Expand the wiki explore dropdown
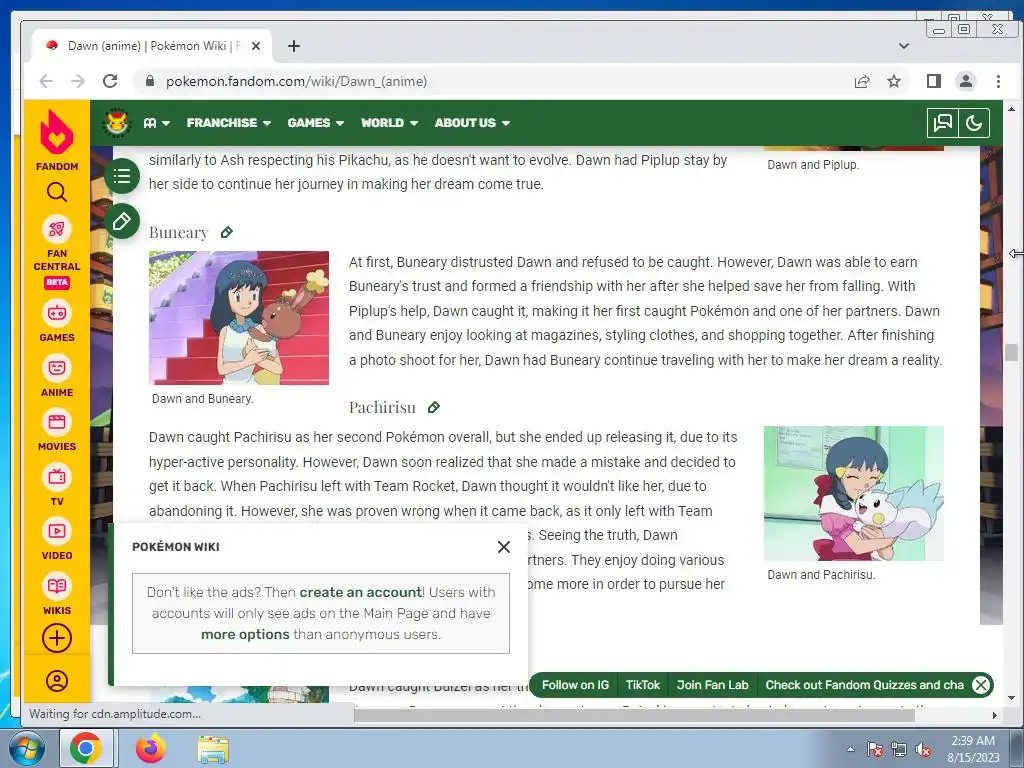 (157, 123)
